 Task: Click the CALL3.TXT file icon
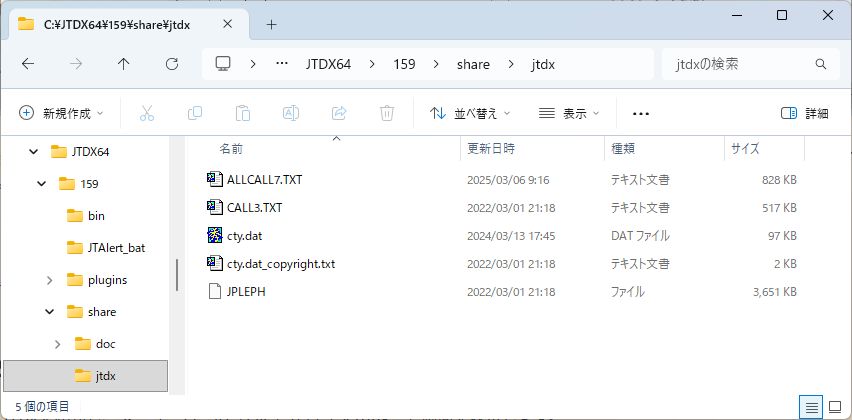pyautogui.click(x=215, y=208)
